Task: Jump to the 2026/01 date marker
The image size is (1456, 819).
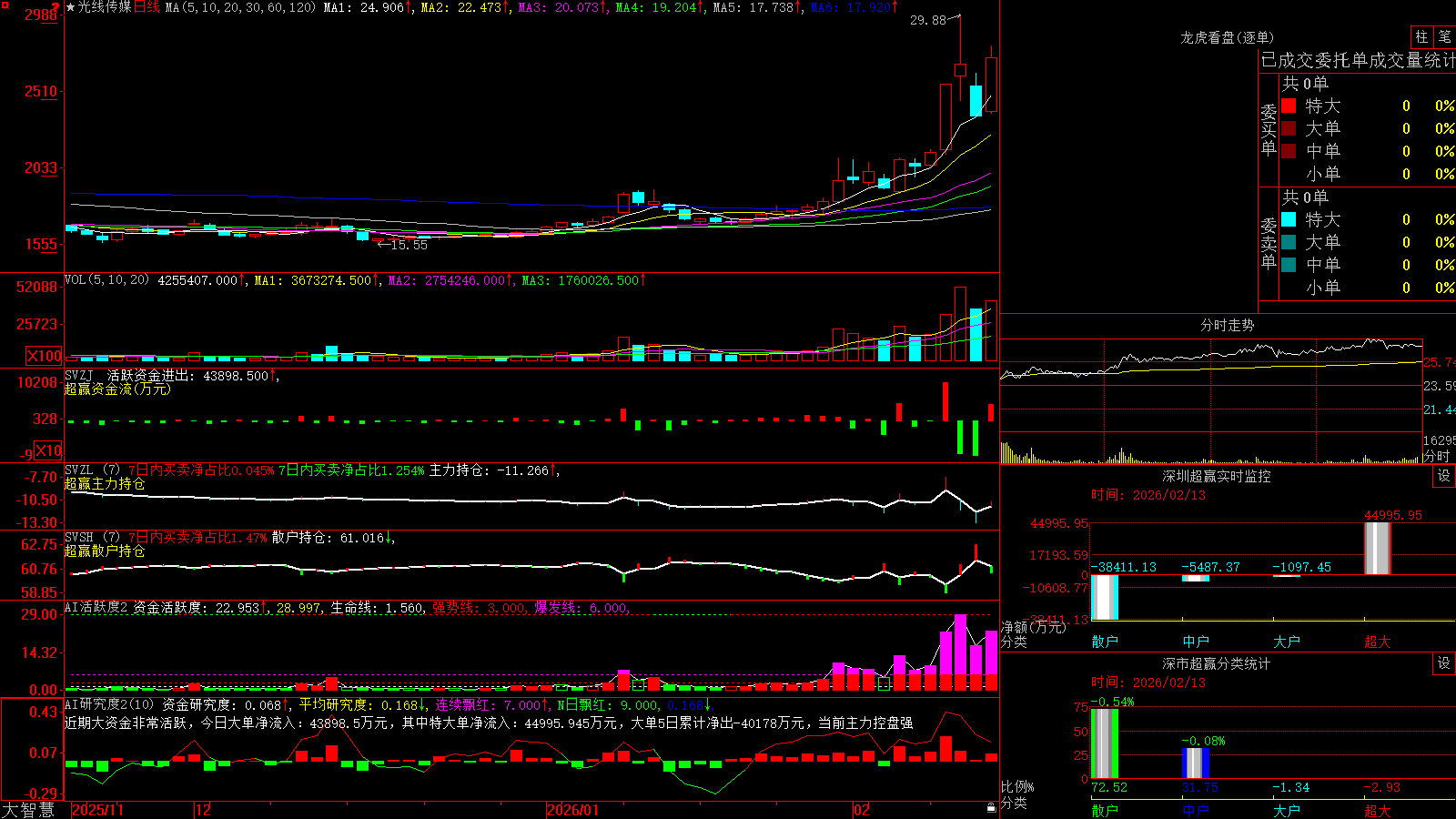Action: (573, 810)
